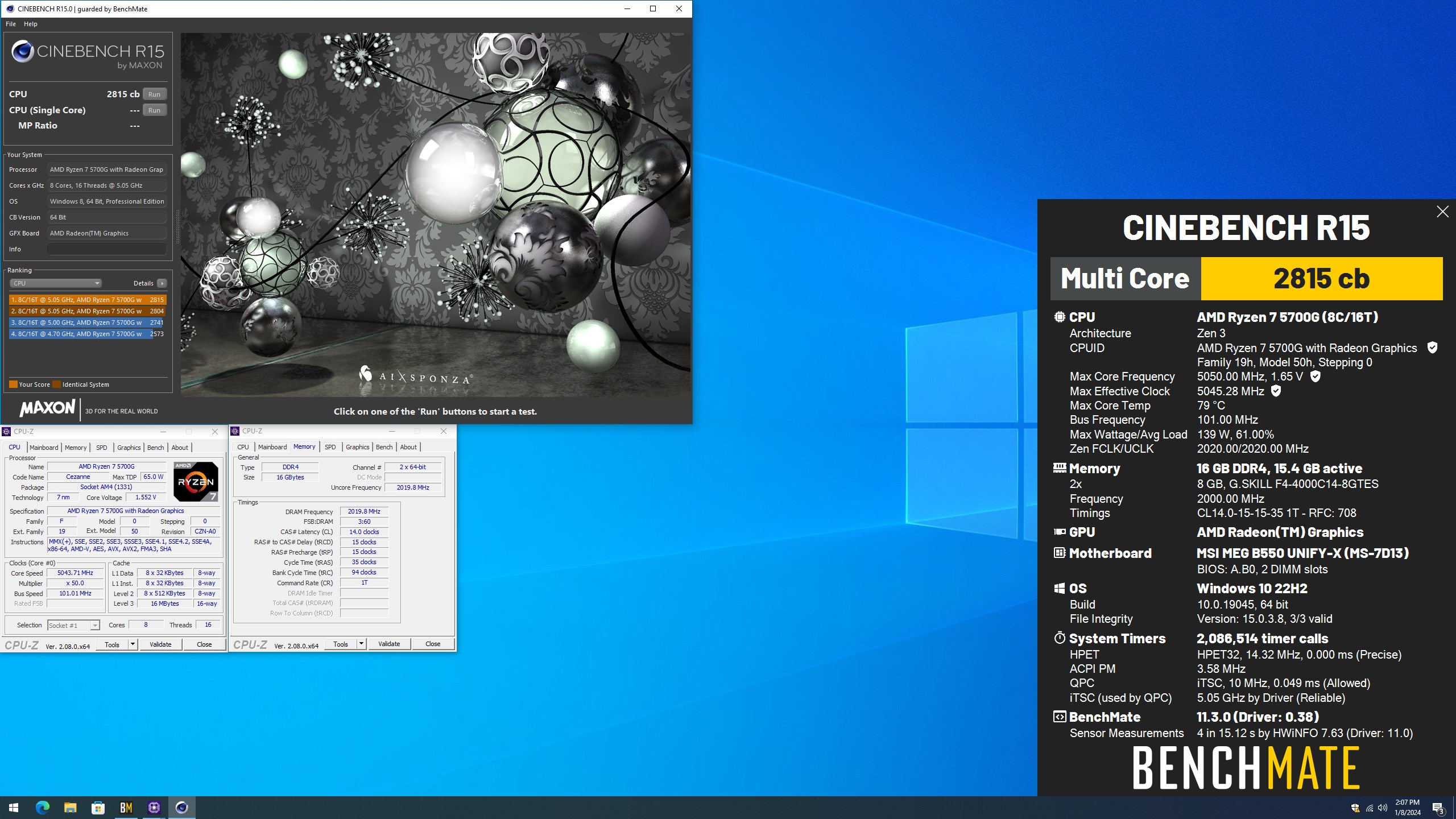Open the File menu in Cinebench
The height and width of the screenshot is (819, 1456).
11,24
